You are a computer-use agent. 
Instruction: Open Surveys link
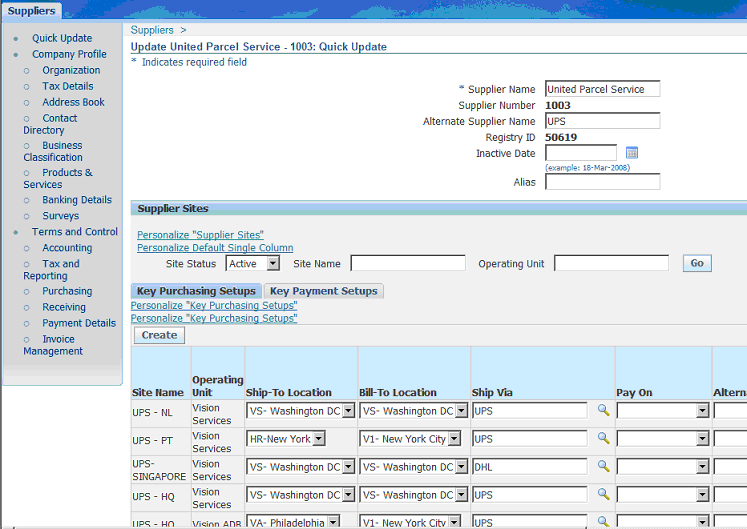tap(61, 216)
